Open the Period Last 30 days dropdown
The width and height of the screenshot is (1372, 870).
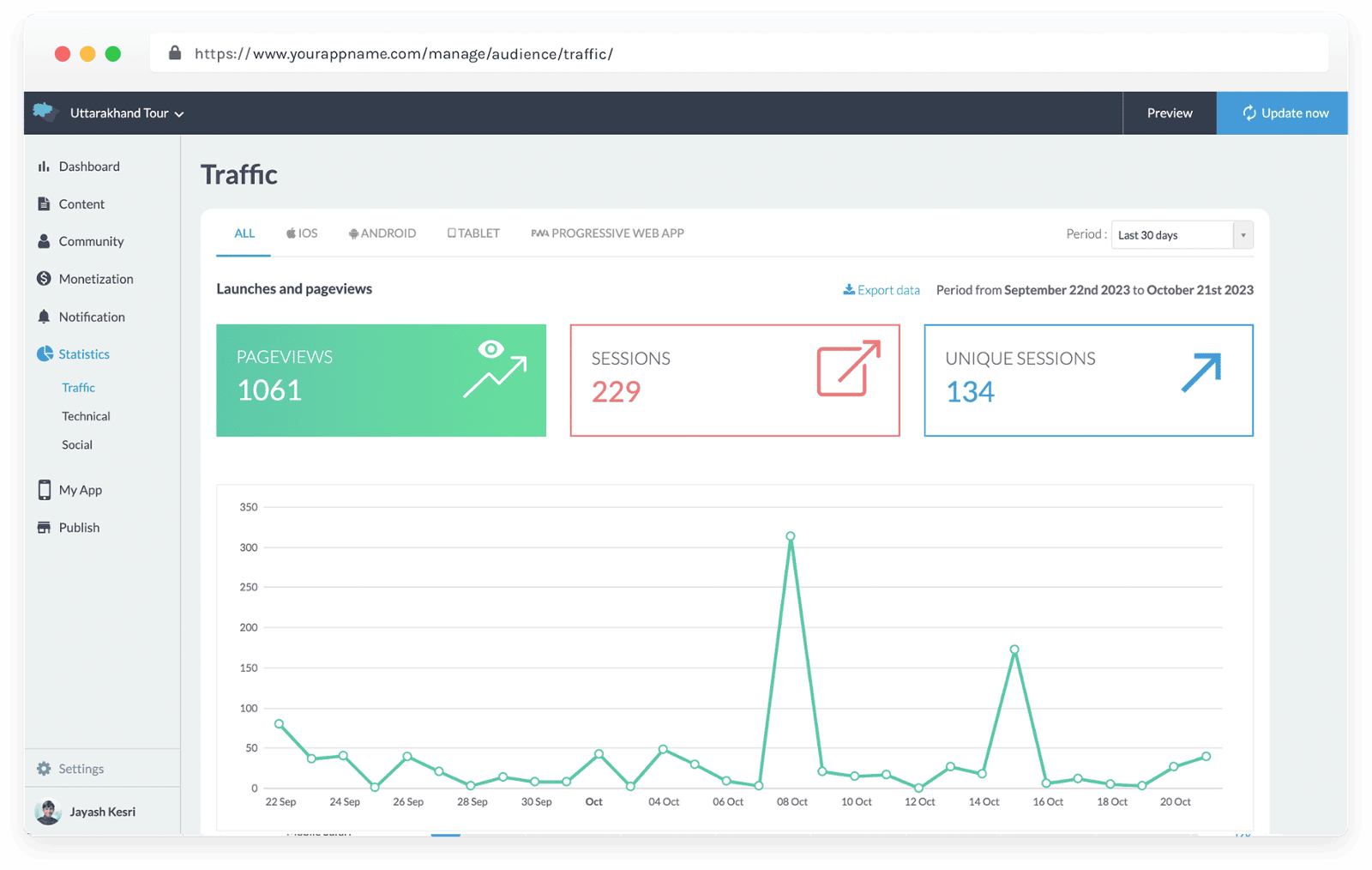click(x=1181, y=235)
